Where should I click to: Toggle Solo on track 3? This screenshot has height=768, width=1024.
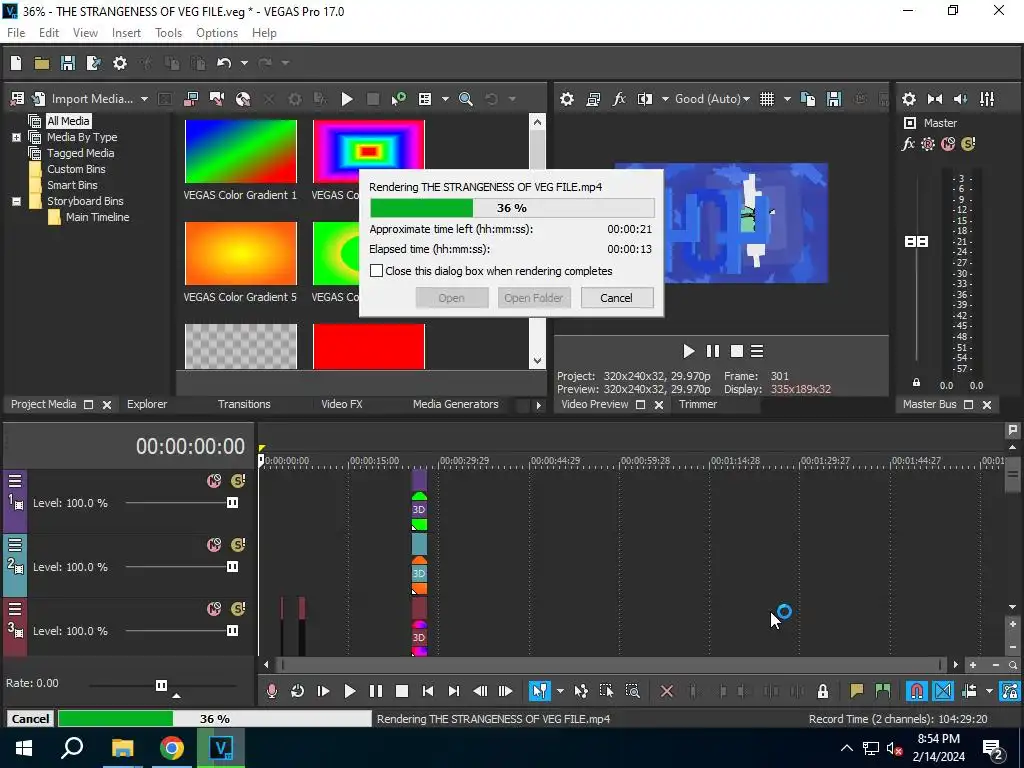(x=238, y=609)
